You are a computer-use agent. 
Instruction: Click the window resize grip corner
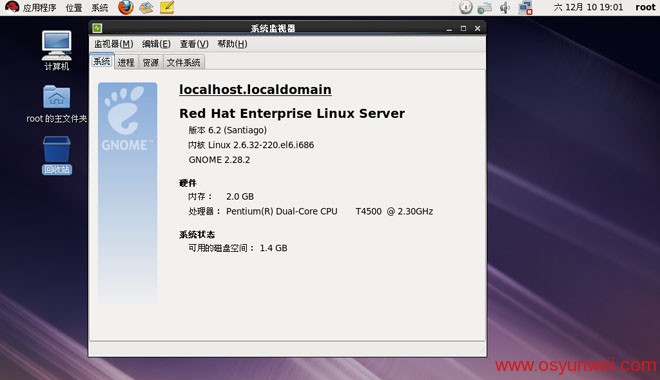[x=481, y=350]
